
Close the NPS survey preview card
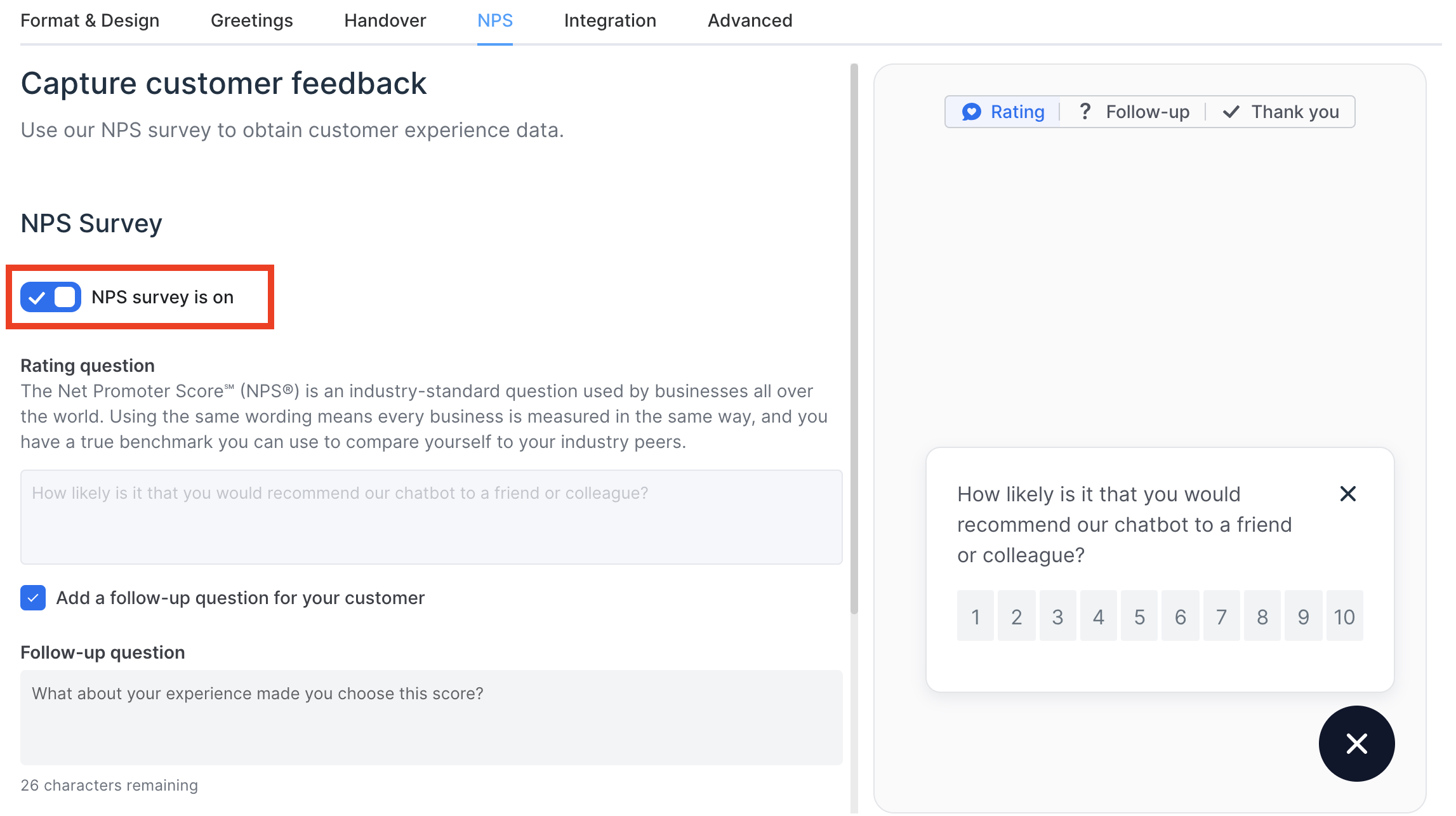pos(1347,494)
